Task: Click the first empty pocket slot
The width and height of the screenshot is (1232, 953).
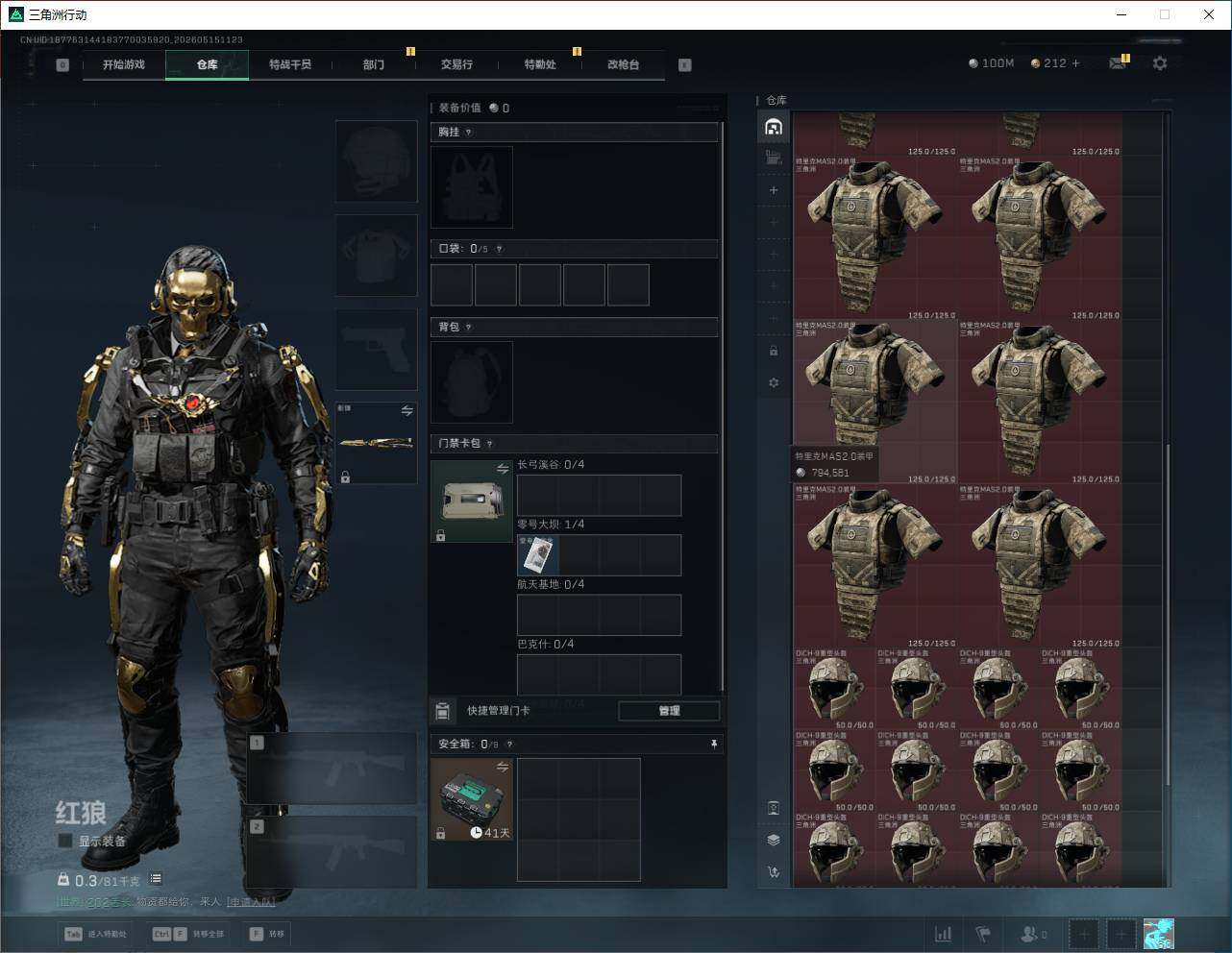Action: [452, 285]
